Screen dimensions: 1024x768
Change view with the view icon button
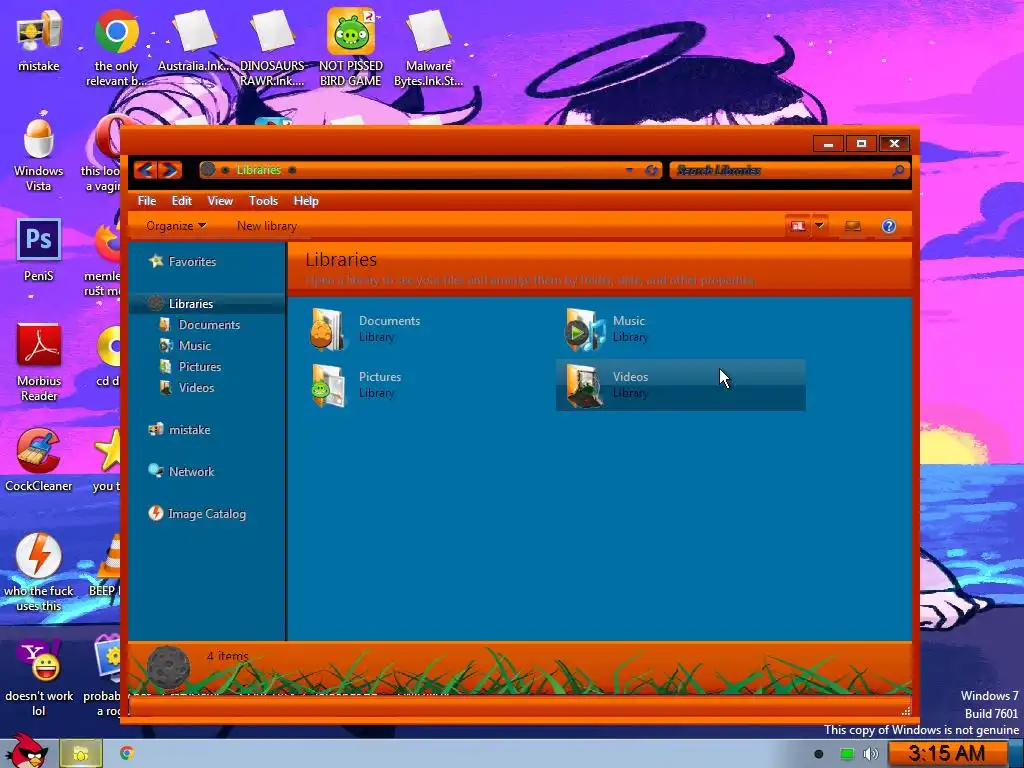click(x=797, y=226)
